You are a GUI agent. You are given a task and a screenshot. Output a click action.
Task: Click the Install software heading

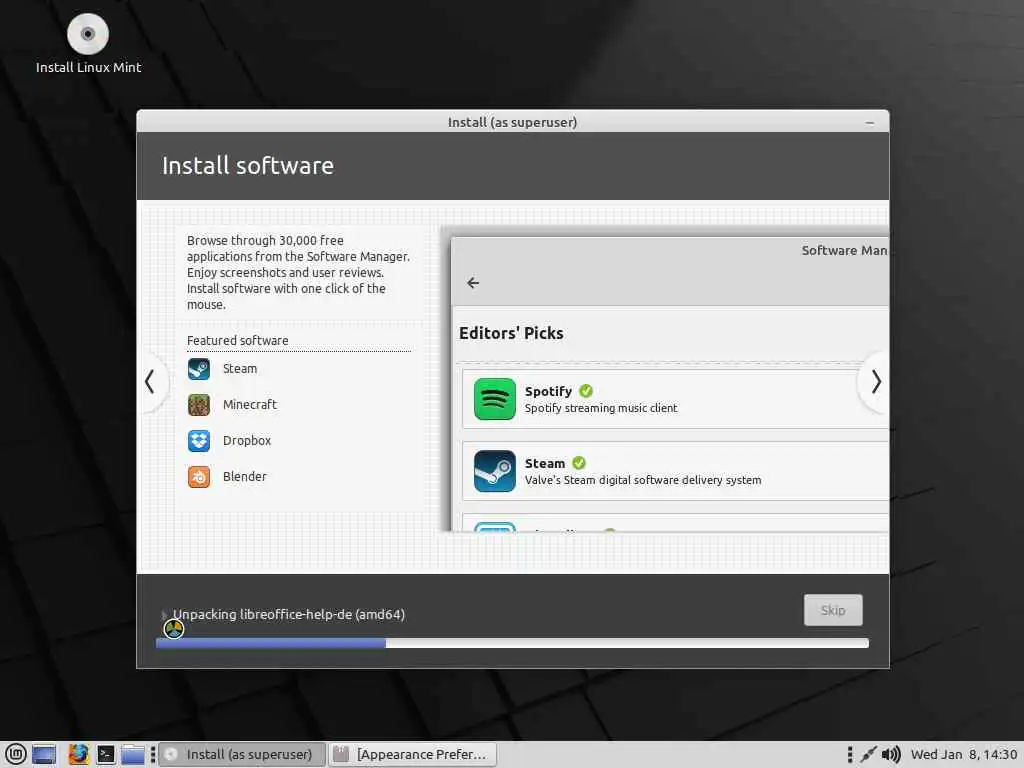tap(248, 166)
